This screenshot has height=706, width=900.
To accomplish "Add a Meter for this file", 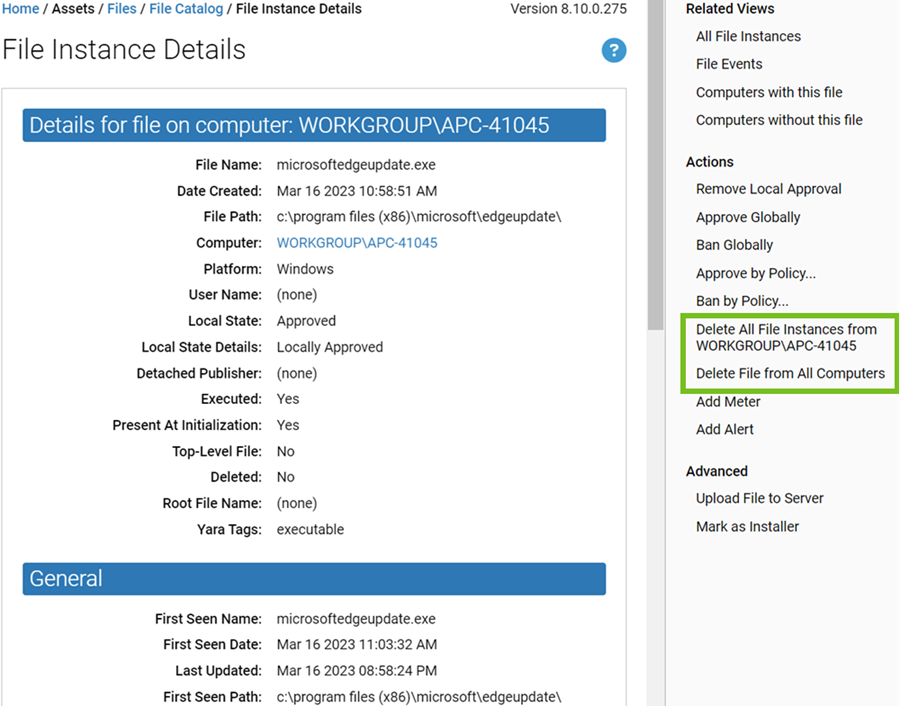I will click(727, 401).
